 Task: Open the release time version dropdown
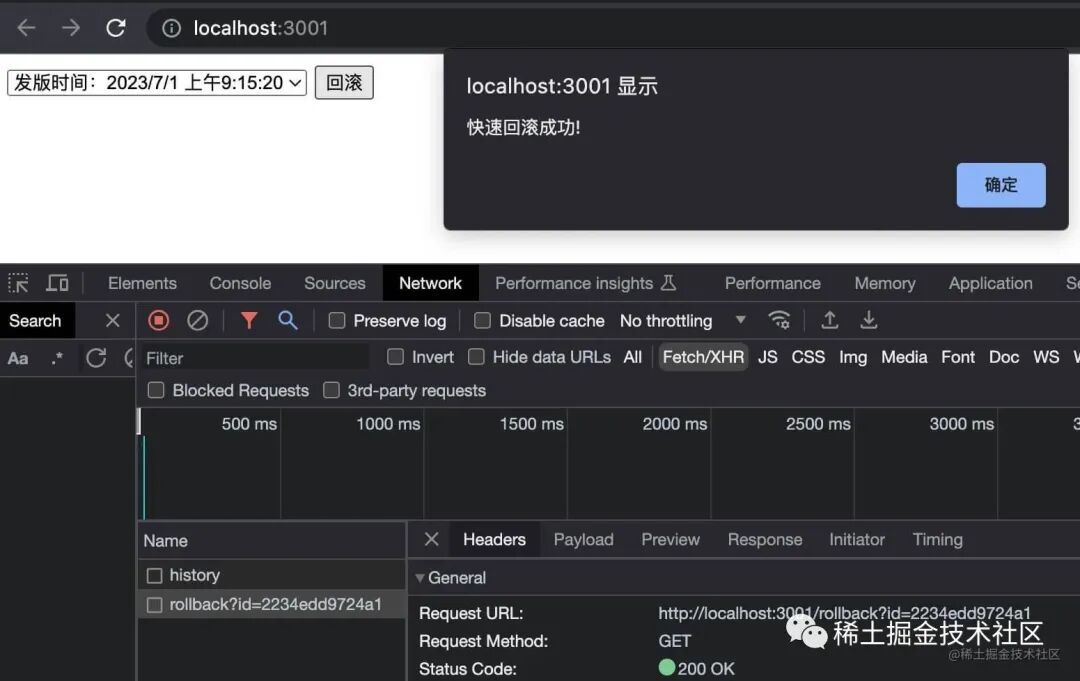click(157, 83)
